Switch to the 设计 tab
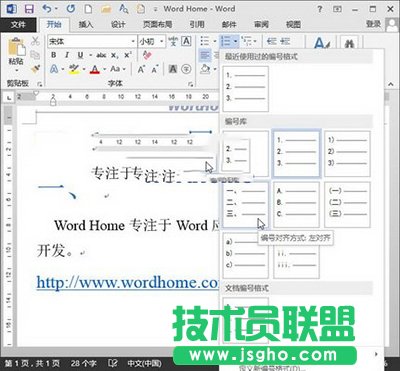This screenshot has height=371, width=400. click(118, 24)
